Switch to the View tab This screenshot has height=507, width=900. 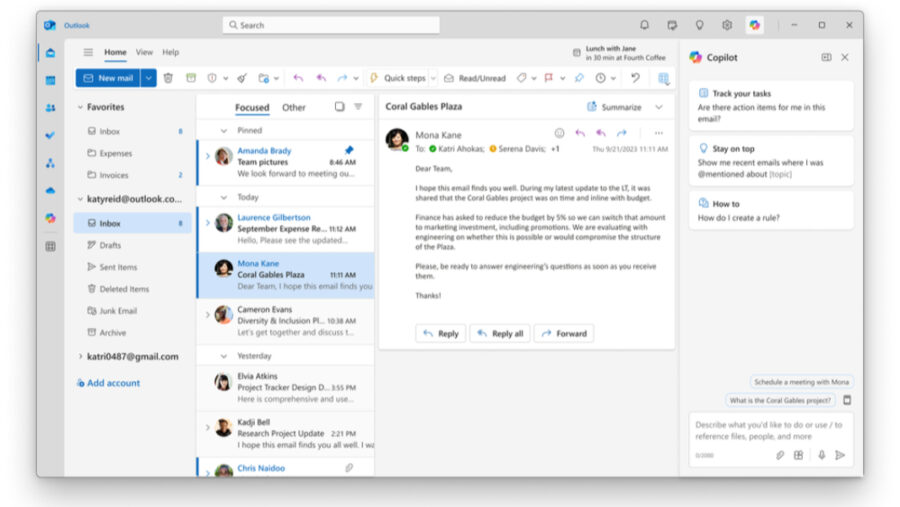pyautogui.click(x=144, y=52)
